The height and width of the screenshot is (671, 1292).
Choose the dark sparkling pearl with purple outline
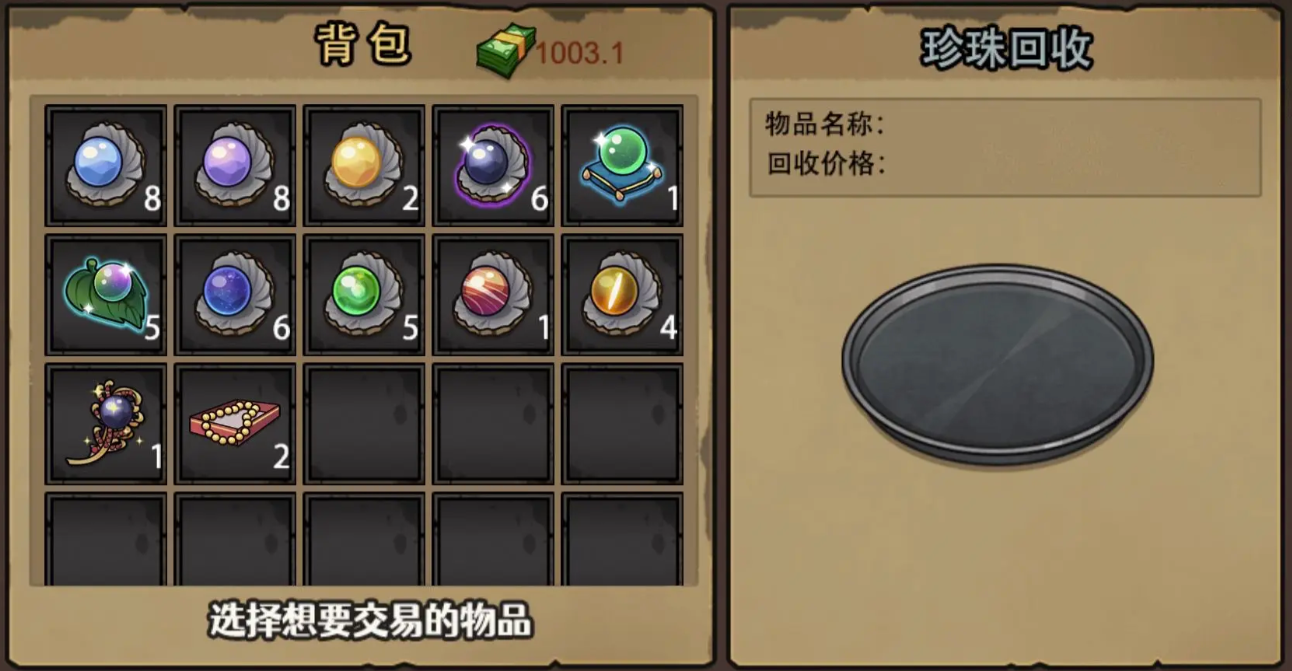tap(493, 166)
